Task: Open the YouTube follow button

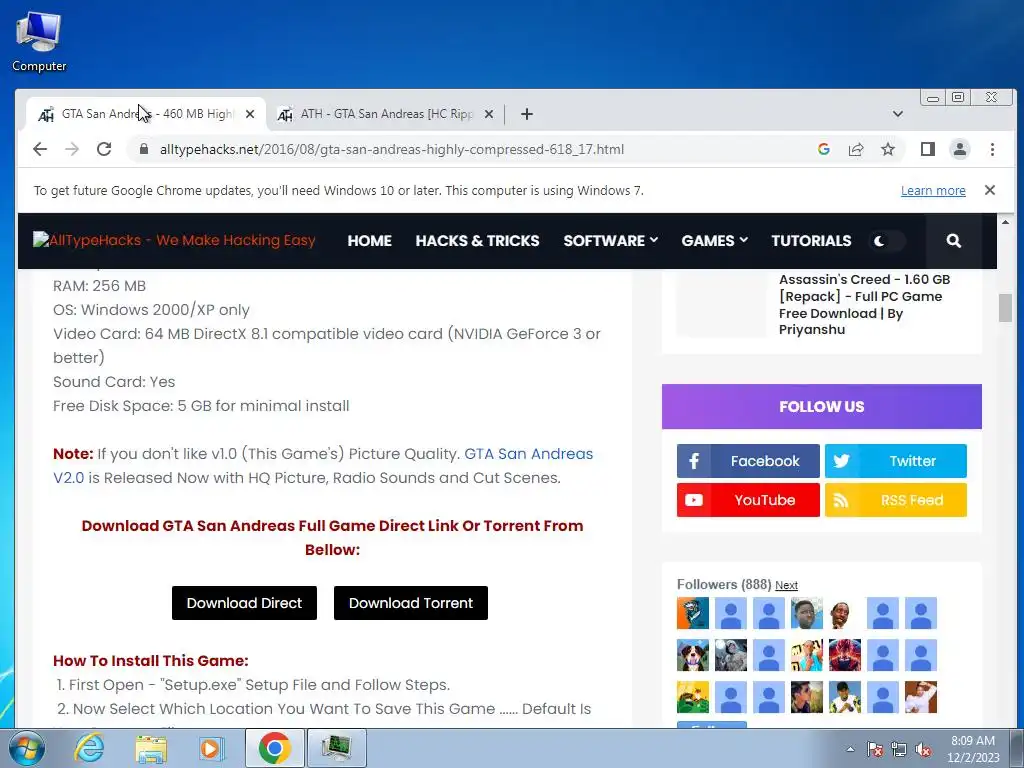Action: coord(748,500)
